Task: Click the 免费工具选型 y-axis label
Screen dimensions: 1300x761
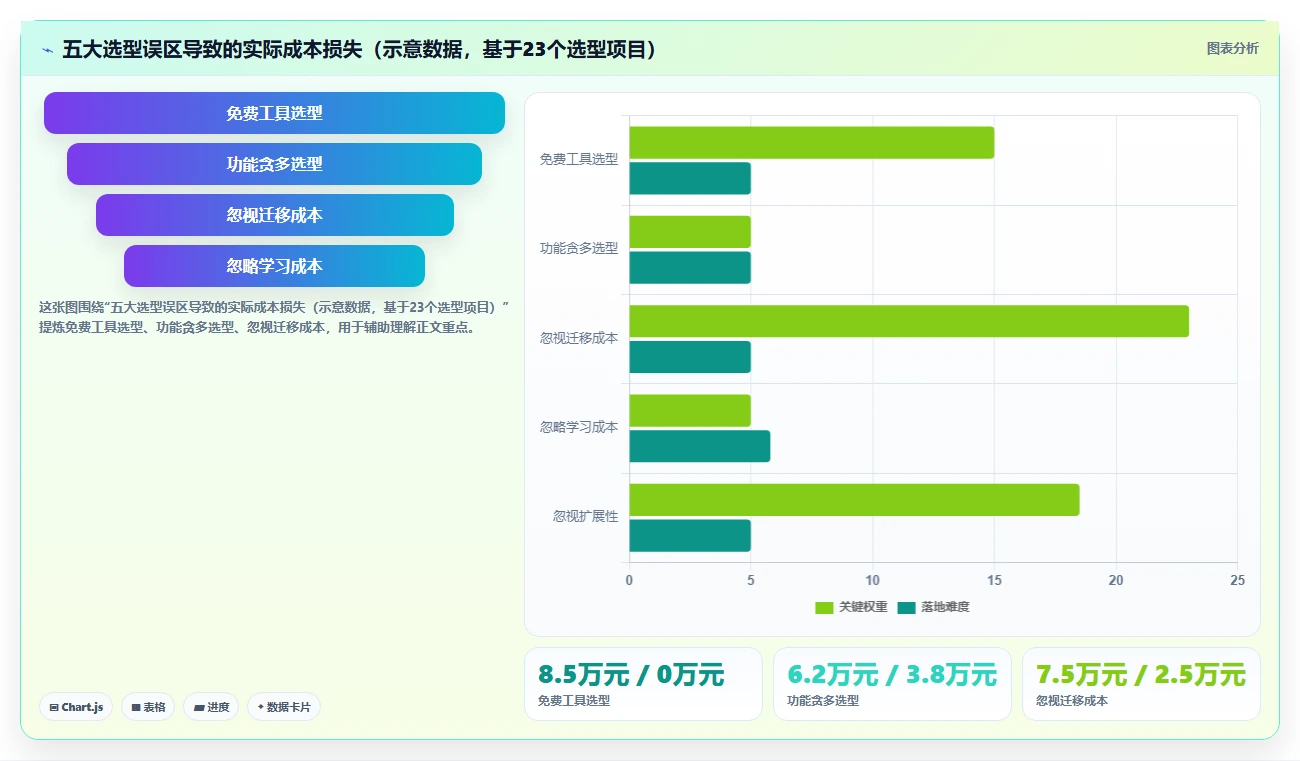Action: pyautogui.click(x=579, y=159)
